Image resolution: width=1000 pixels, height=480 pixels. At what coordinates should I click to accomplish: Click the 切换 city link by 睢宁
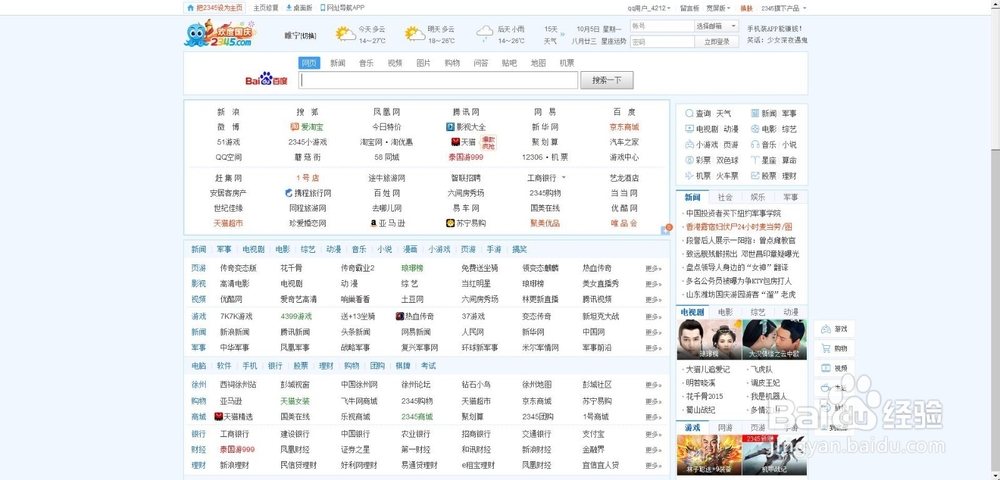click(x=309, y=36)
